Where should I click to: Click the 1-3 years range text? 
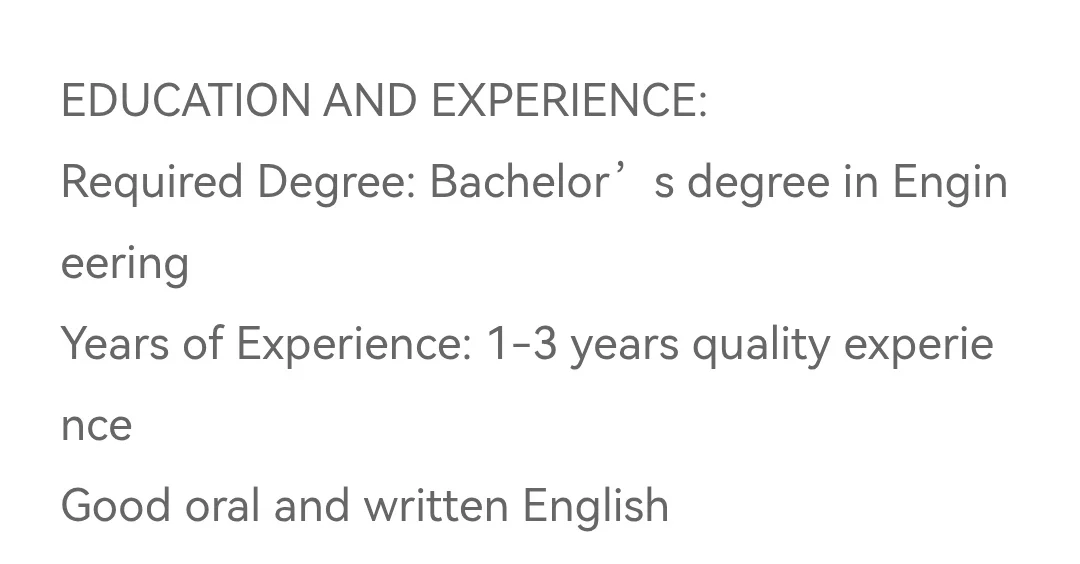583,344
